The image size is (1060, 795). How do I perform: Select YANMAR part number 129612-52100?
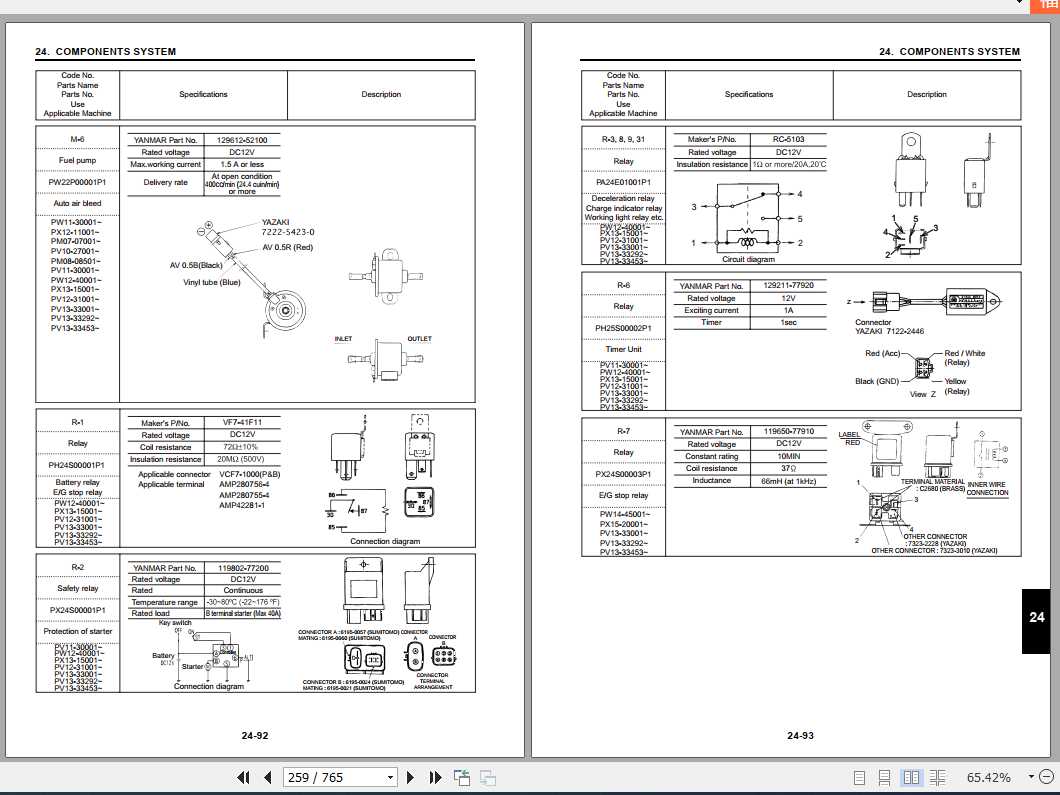pos(242,140)
